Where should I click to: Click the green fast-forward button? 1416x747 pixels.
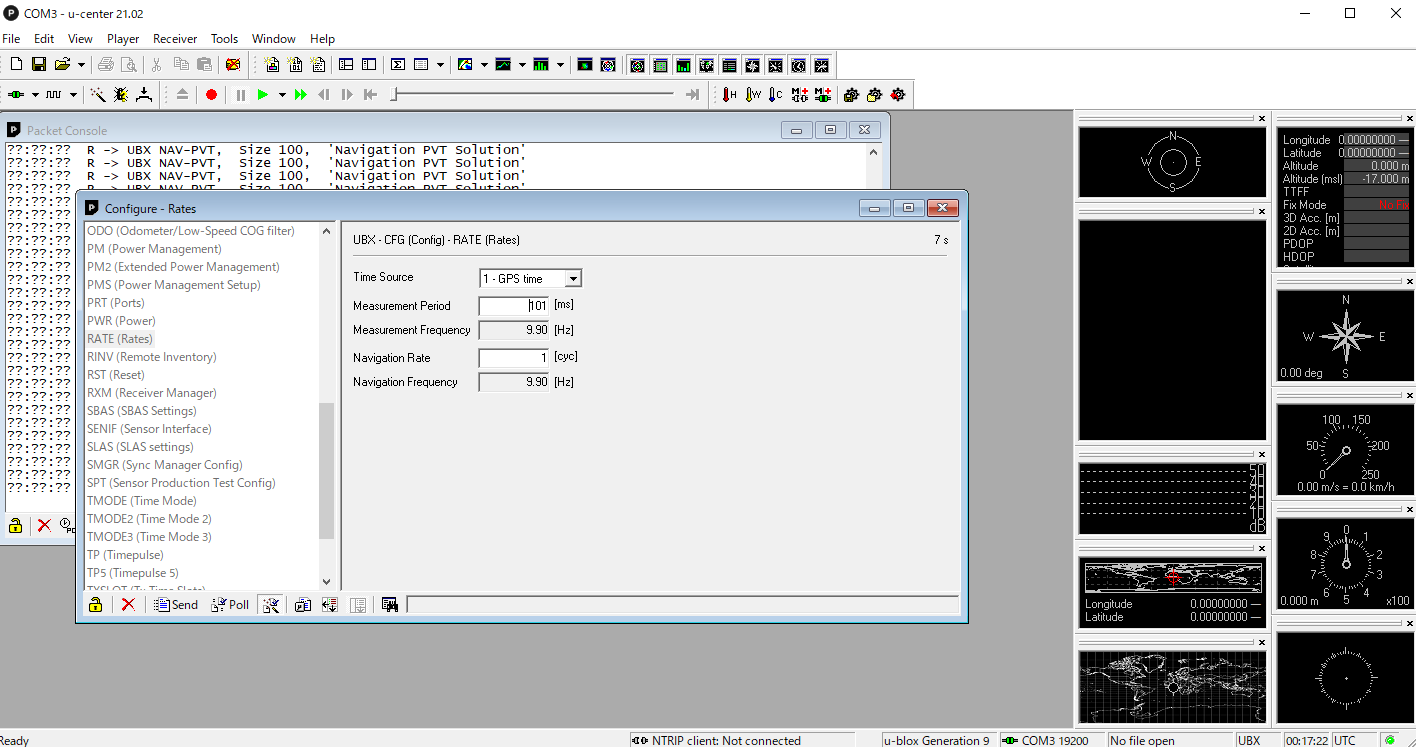click(x=300, y=94)
